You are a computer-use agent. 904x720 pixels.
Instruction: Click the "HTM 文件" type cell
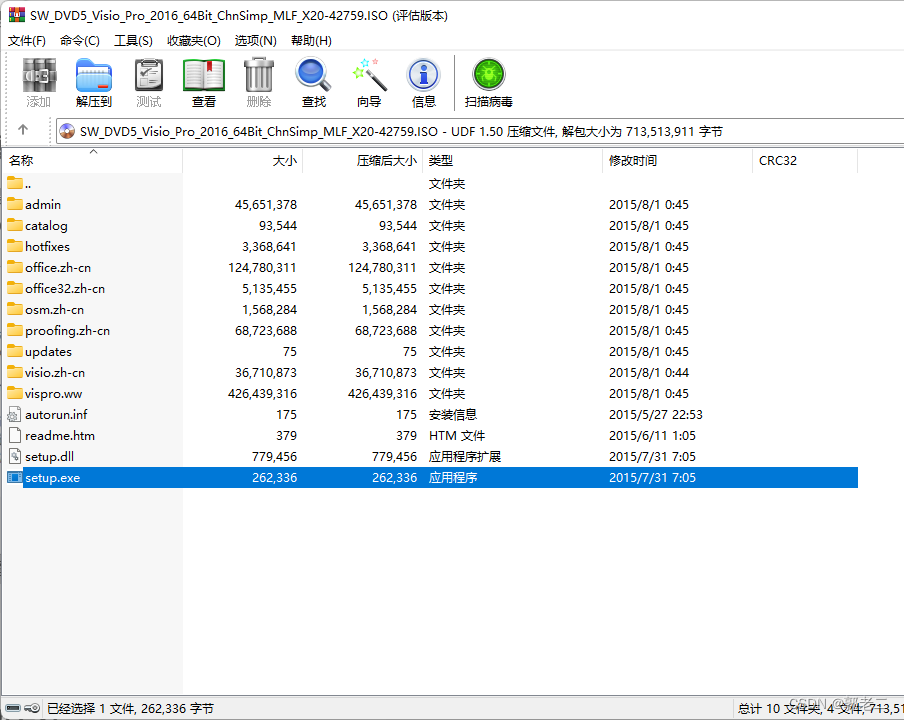457,435
